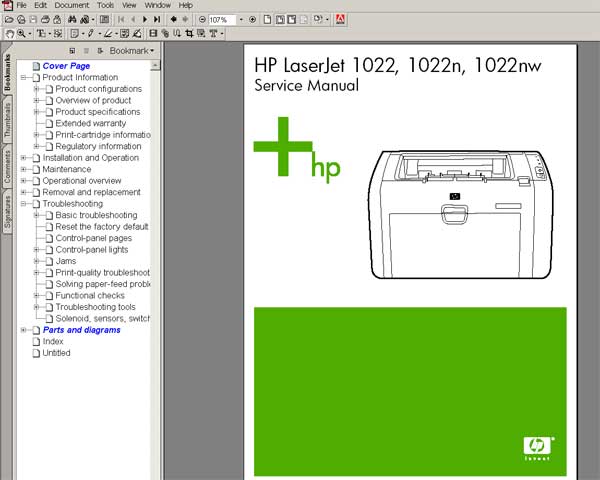Select the Note tool
Viewport: 600px width, 480px height.
[x=74, y=34]
